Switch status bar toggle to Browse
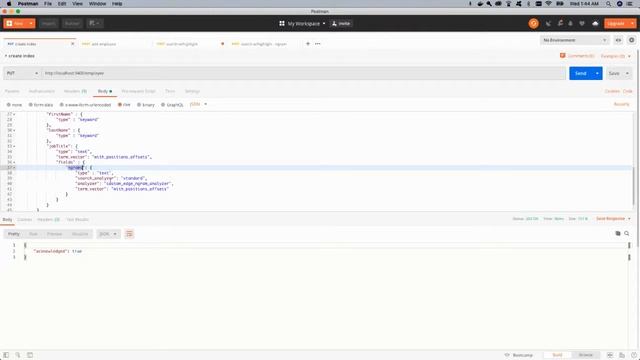Image resolution: width=640 pixels, height=360 pixels. (x=586, y=355)
